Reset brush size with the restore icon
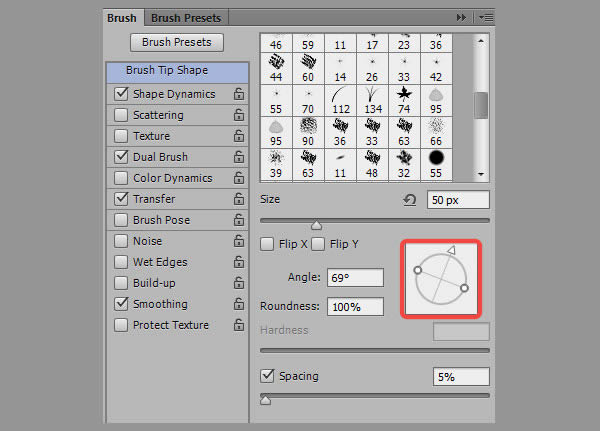Image resolution: width=600 pixels, height=431 pixels. tap(409, 200)
